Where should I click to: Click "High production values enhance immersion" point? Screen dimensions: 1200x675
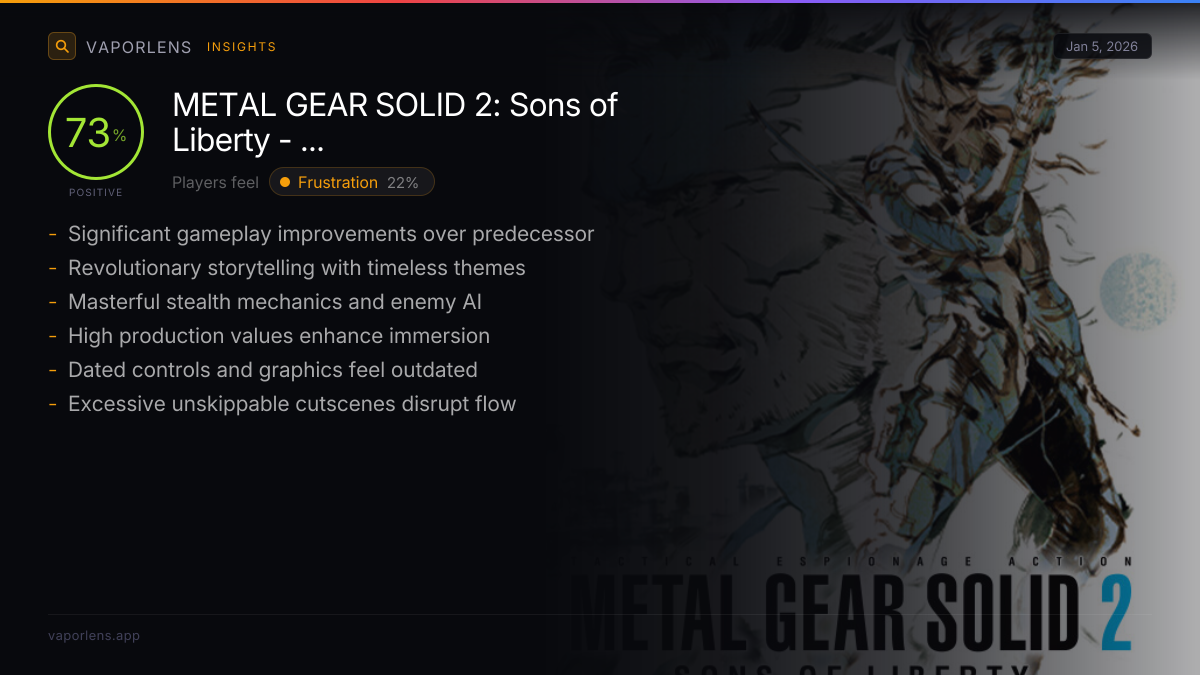[278, 336]
